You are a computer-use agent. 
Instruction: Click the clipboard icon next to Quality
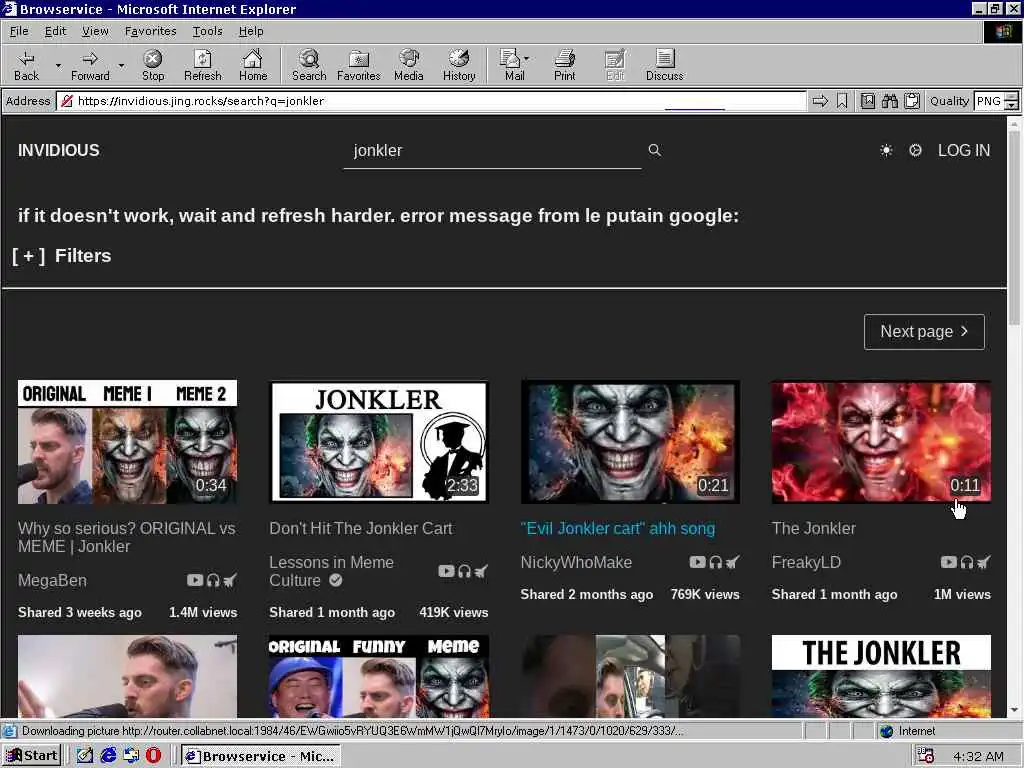(912, 101)
